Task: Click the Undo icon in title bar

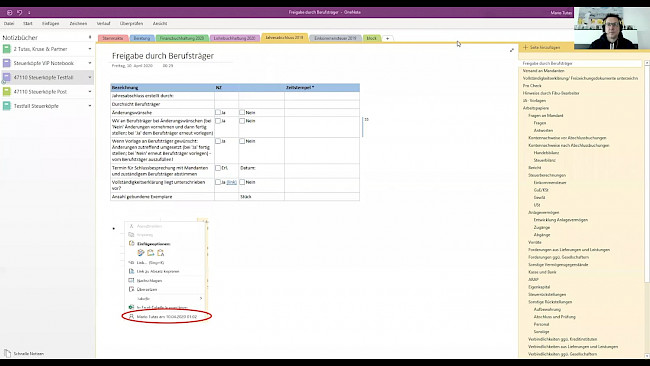Action: click(x=19, y=12)
